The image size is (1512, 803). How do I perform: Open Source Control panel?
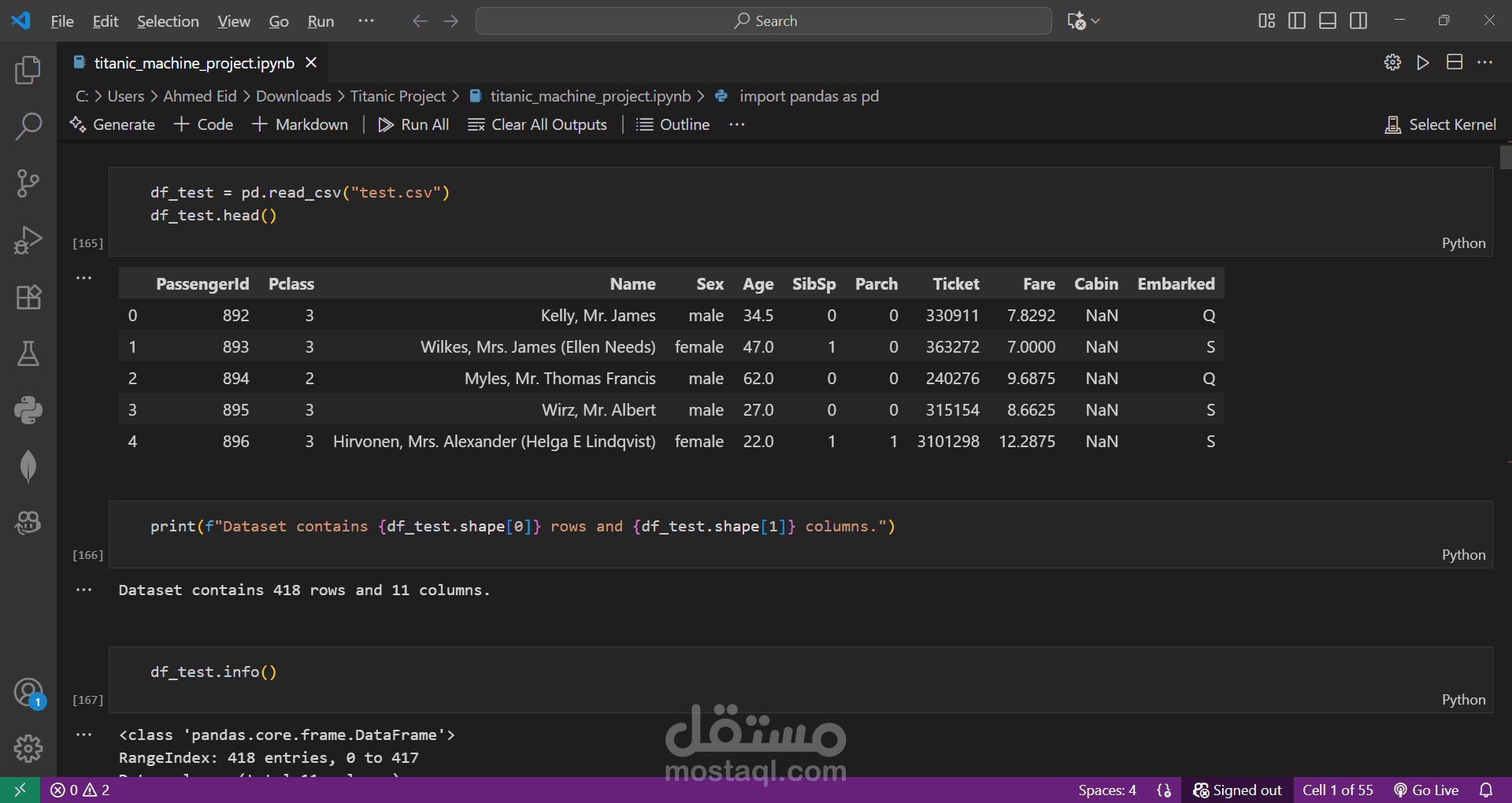point(28,183)
